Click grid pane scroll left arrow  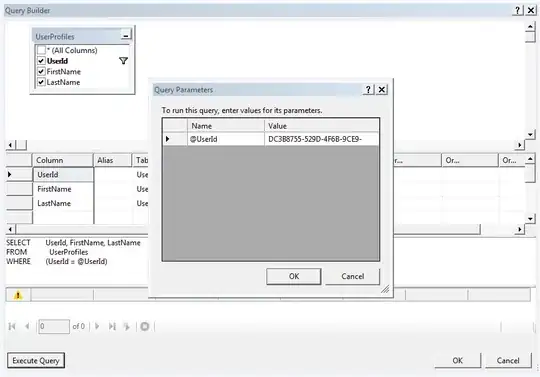click(x=10, y=229)
